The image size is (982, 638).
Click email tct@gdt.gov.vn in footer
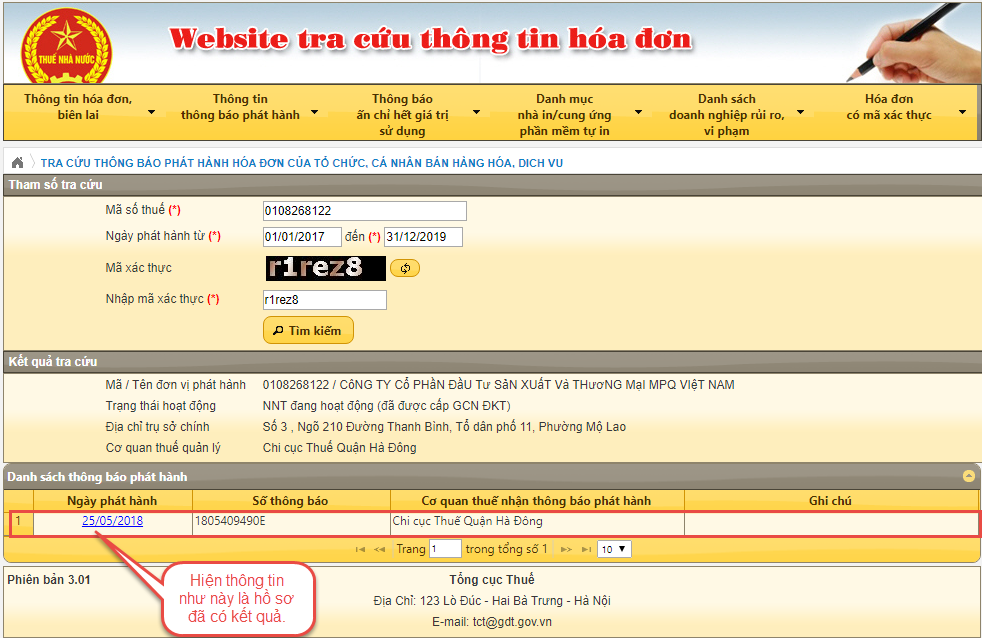(x=512, y=622)
